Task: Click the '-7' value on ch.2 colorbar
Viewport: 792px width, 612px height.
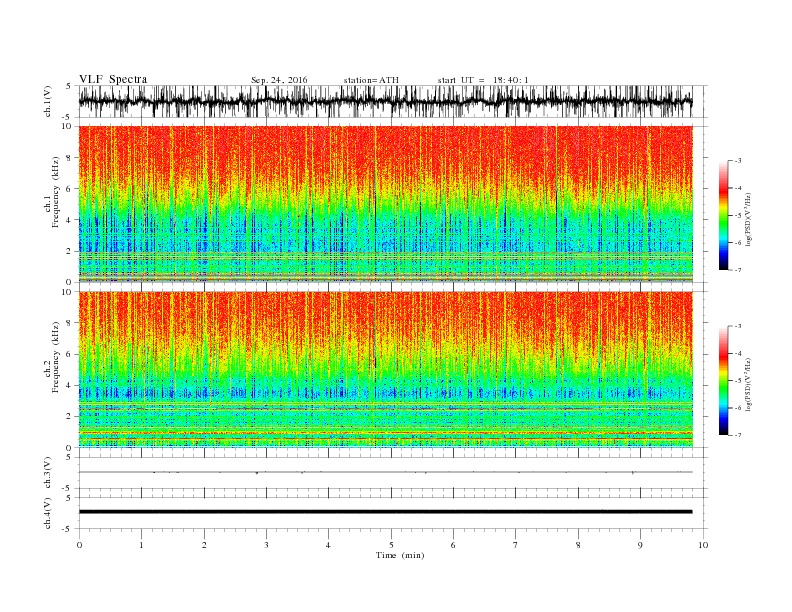Action: 738,435
